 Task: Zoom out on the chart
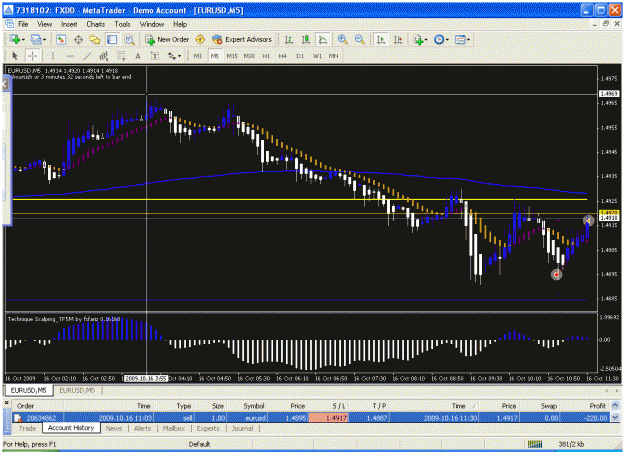coord(360,39)
